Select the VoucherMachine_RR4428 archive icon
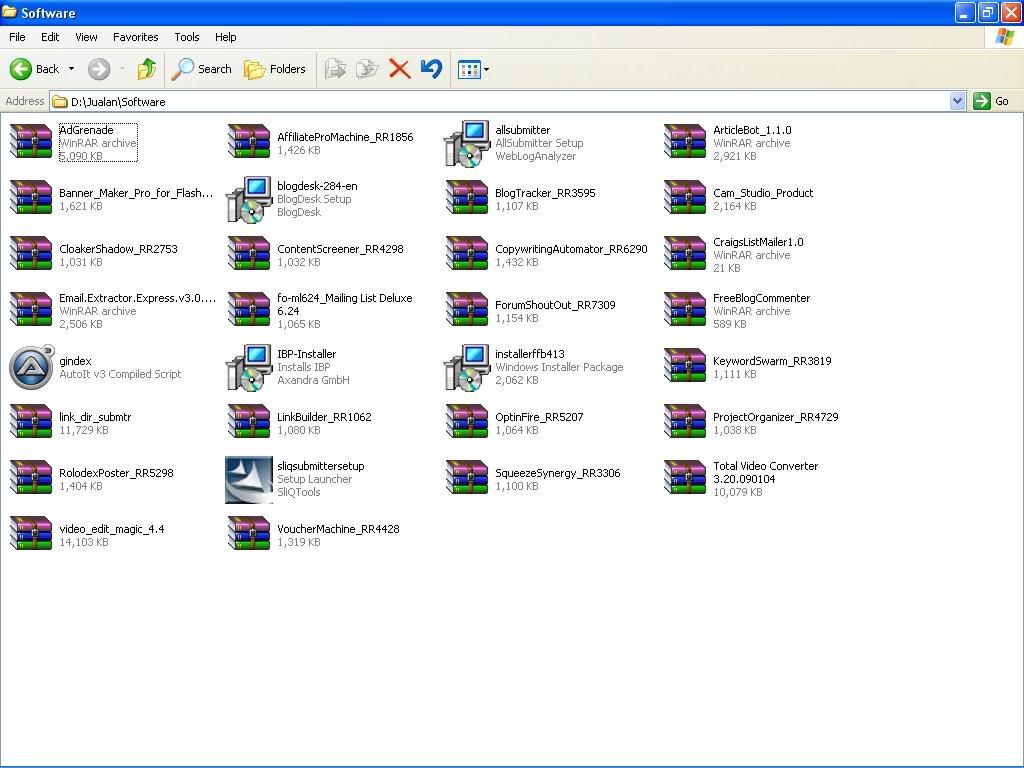 (249, 534)
